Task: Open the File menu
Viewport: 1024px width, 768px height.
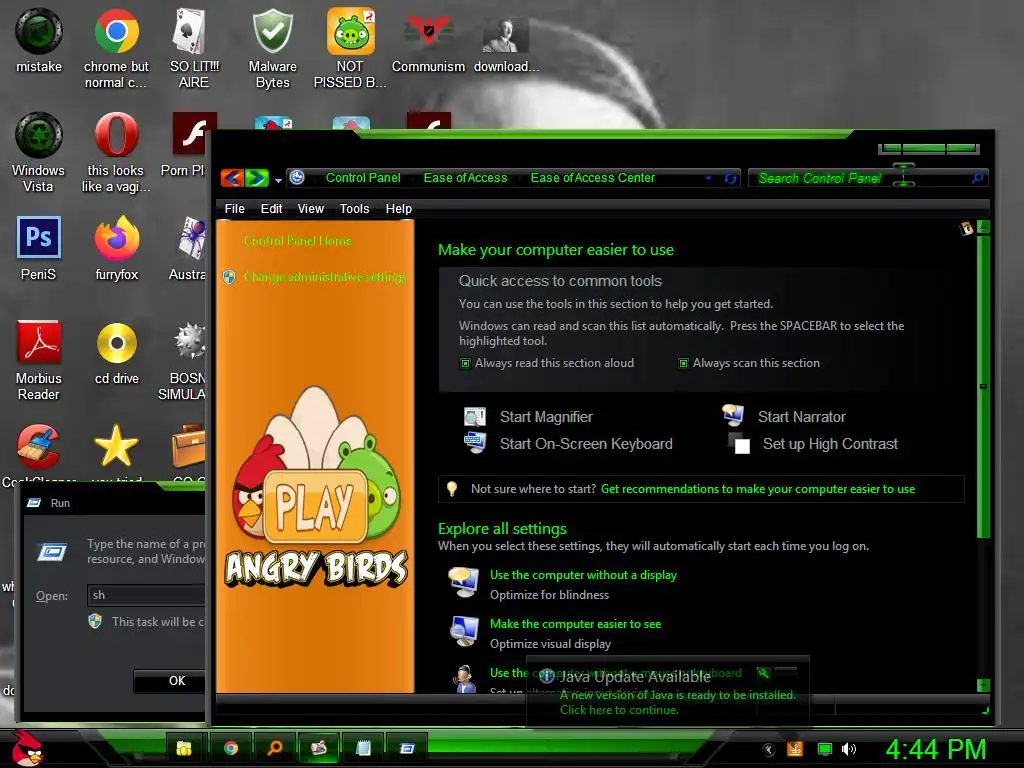Action: click(x=234, y=209)
